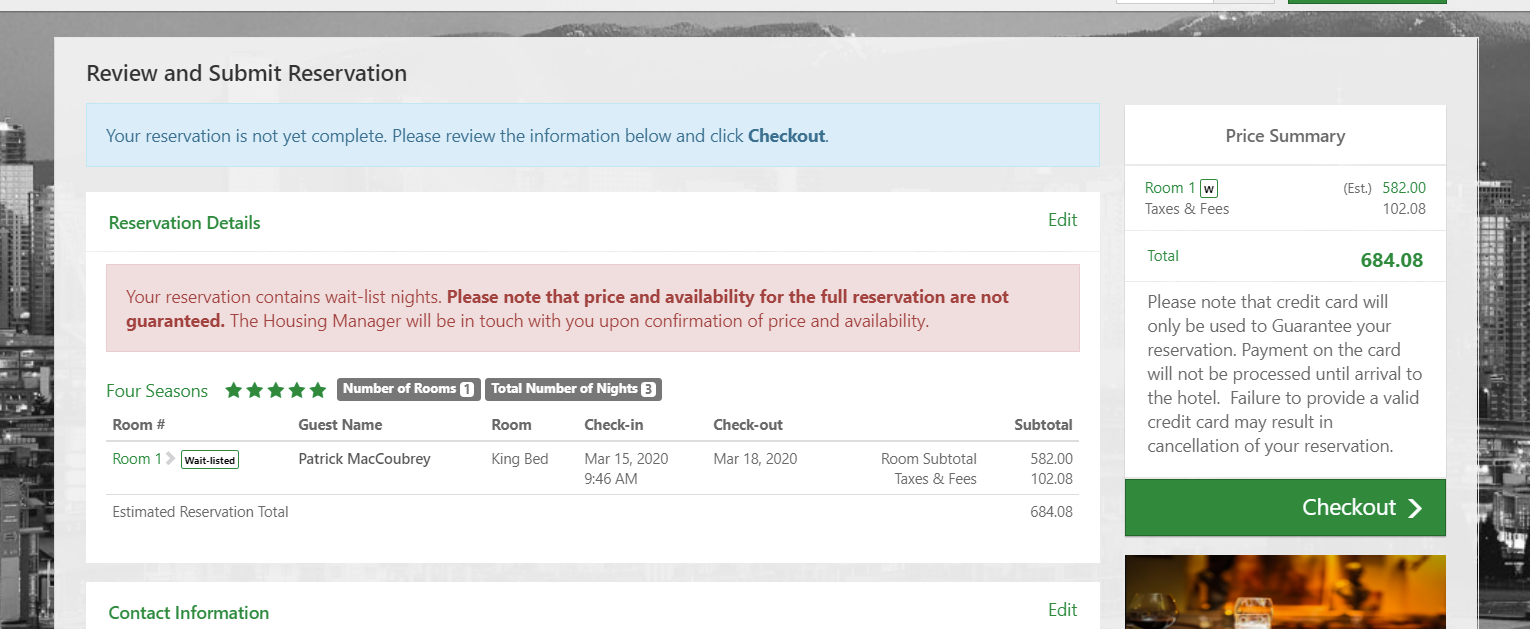Click the fifth green star rating icon
Viewport: 1530px width, 629px height.
pos(318,390)
